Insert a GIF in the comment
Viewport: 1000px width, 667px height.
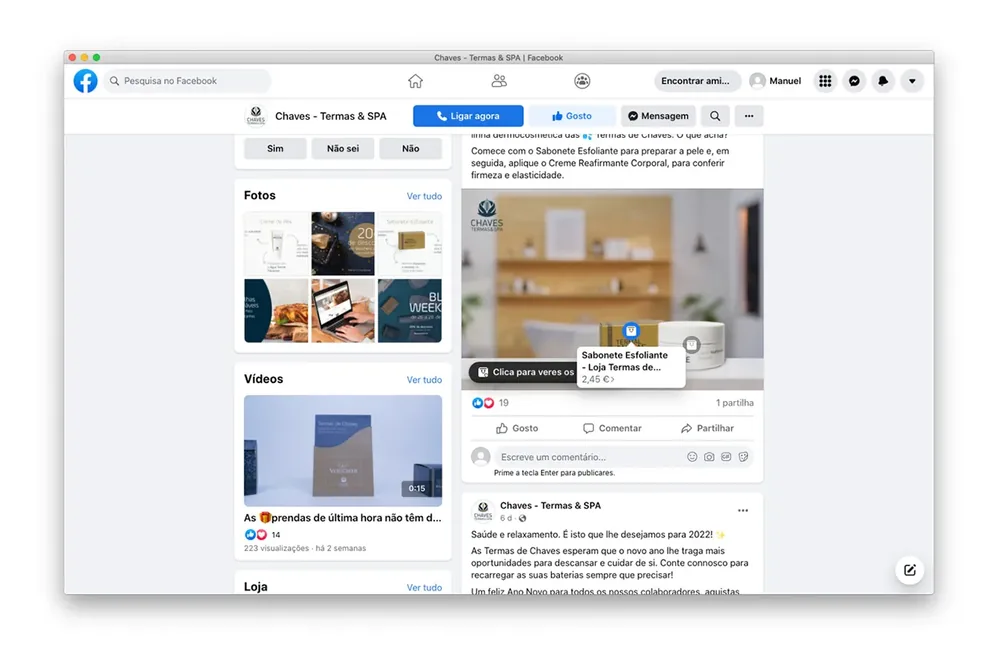coord(726,457)
